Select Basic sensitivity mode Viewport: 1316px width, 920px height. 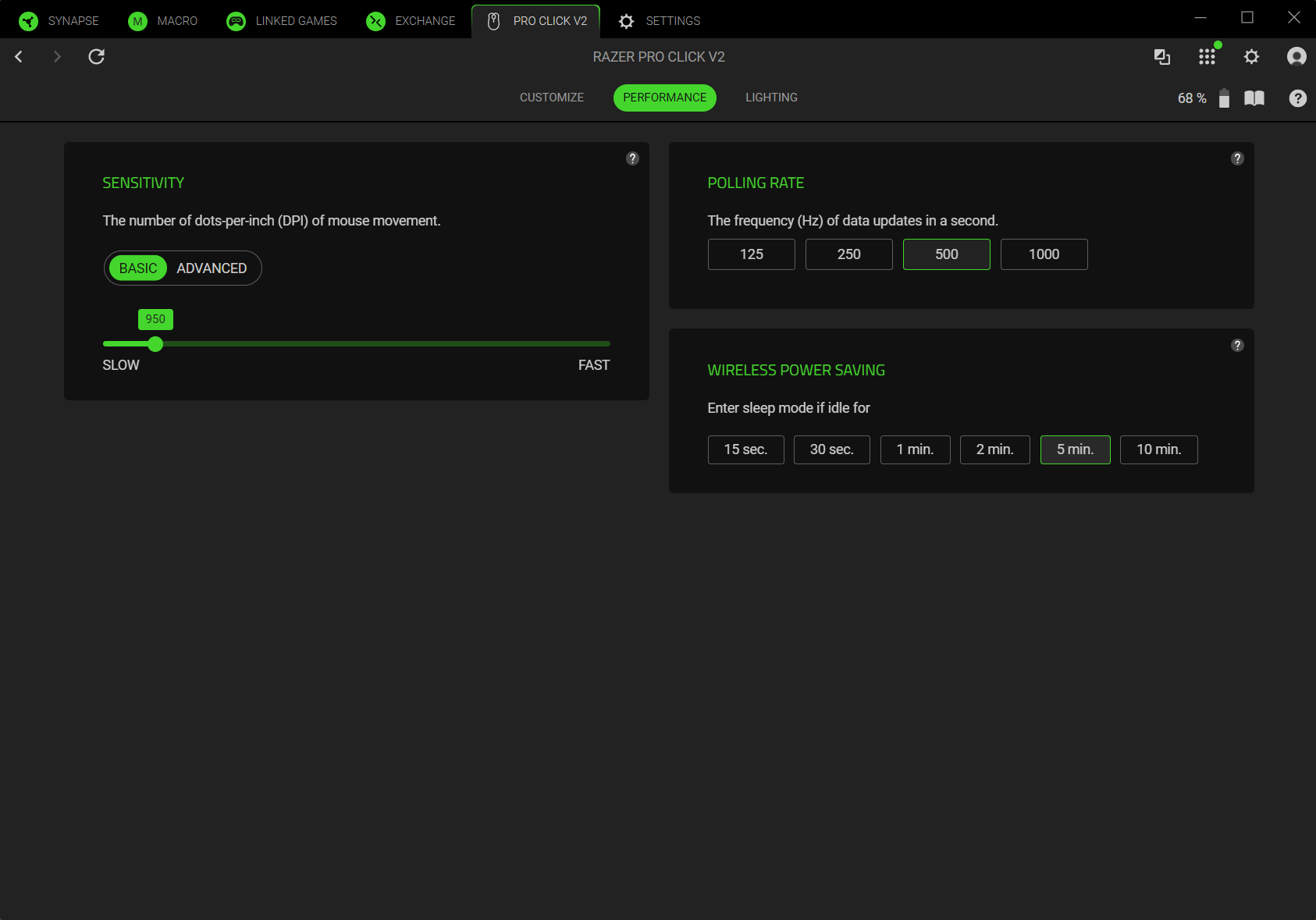click(x=138, y=268)
